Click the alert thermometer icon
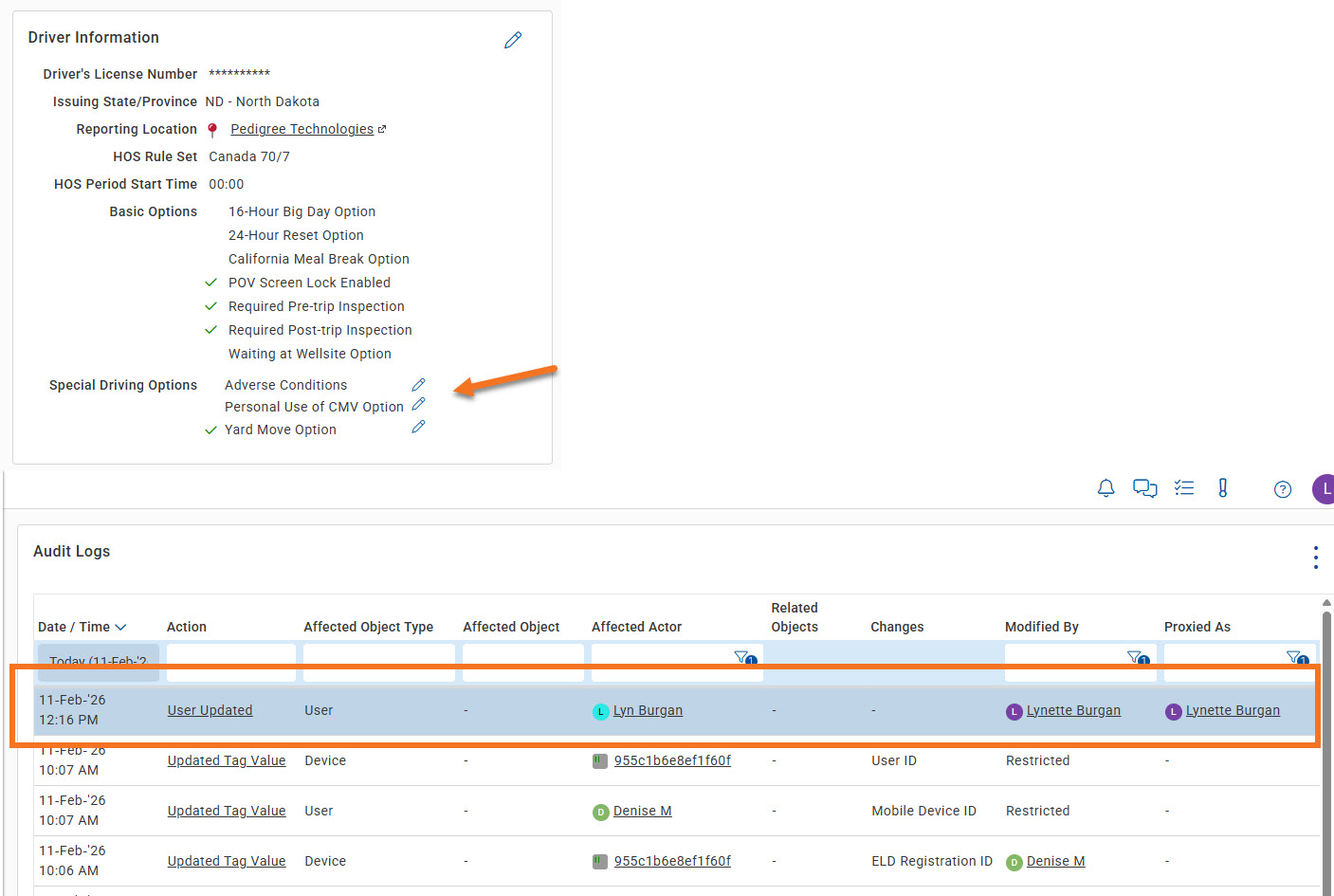 click(1223, 488)
